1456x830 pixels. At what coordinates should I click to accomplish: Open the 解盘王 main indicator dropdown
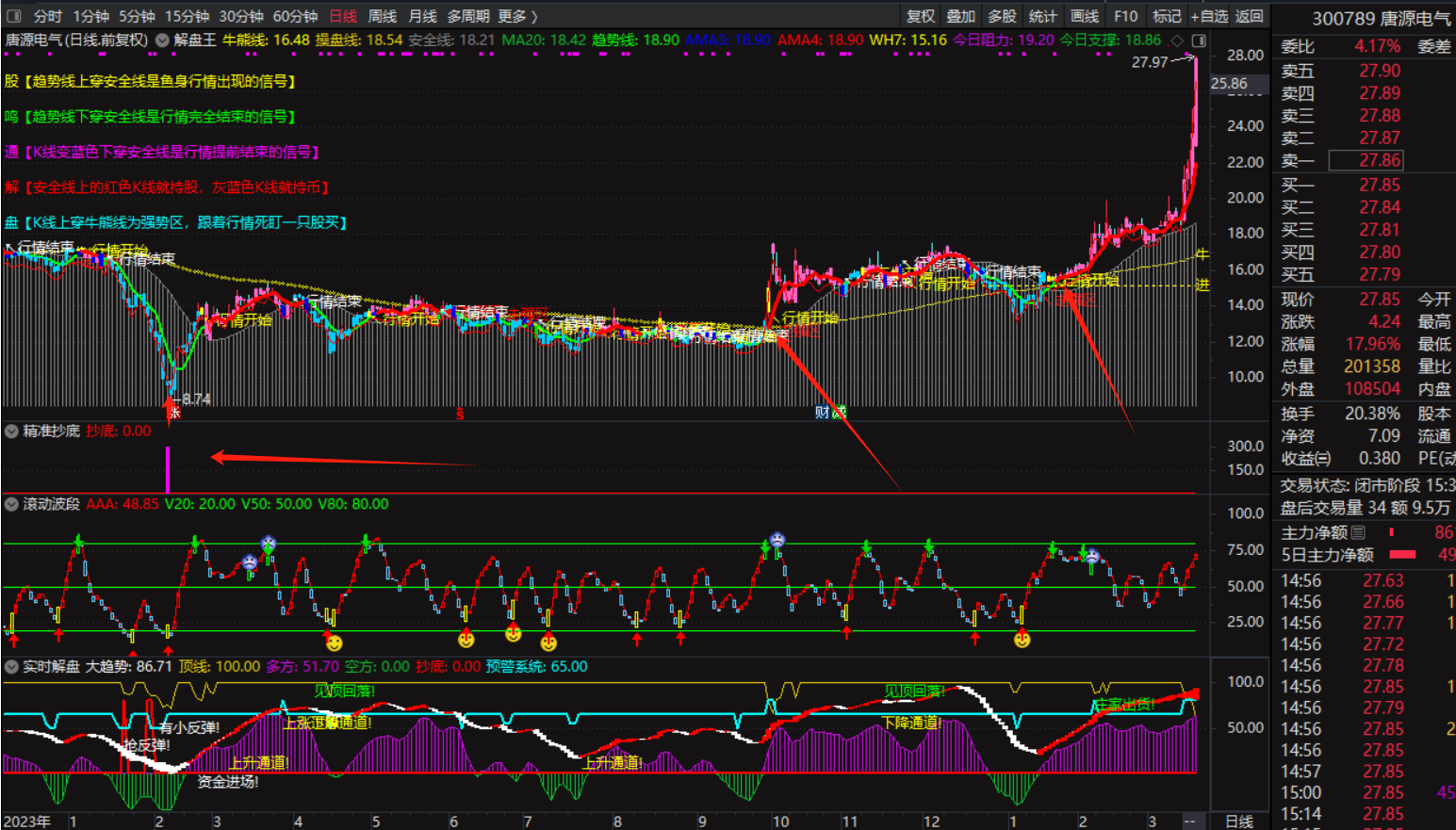162,41
